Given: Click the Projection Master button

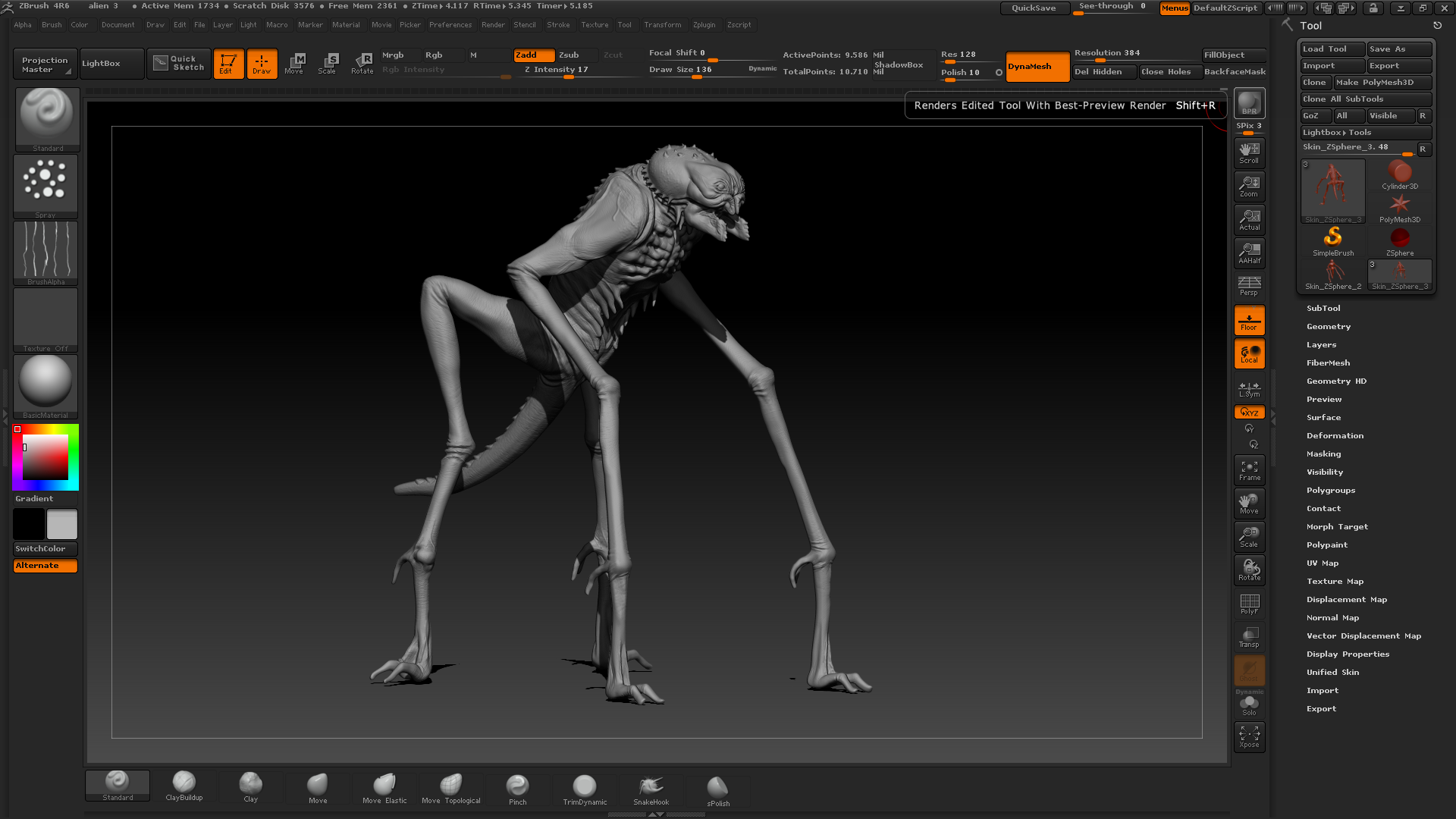Looking at the screenshot, I should [44, 64].
